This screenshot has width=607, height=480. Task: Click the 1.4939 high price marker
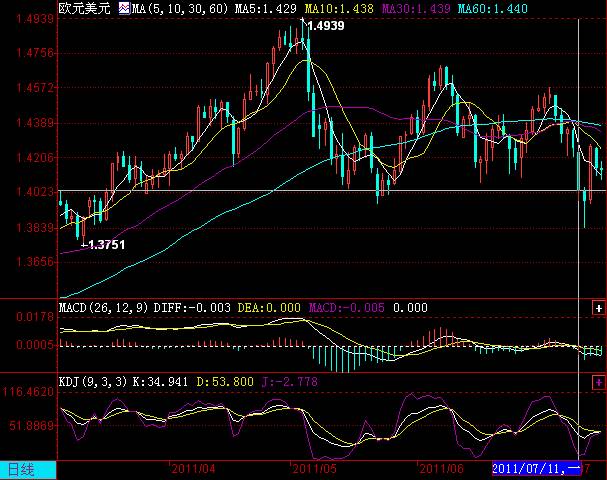click(x=326, y=26)
